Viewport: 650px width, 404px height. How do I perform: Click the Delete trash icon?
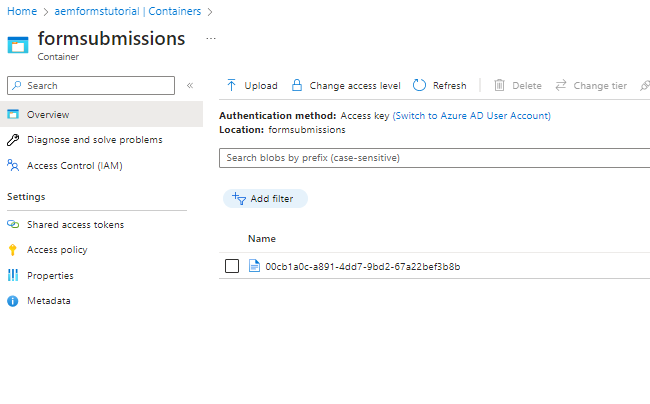click(x=499, y=86)
